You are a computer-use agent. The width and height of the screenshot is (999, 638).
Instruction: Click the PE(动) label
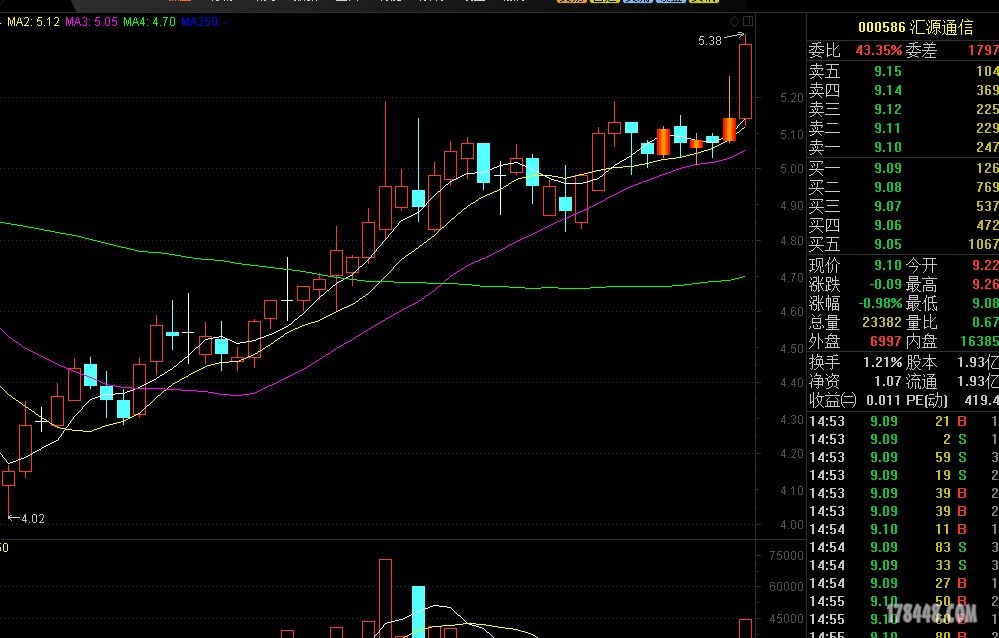point(927,401)
